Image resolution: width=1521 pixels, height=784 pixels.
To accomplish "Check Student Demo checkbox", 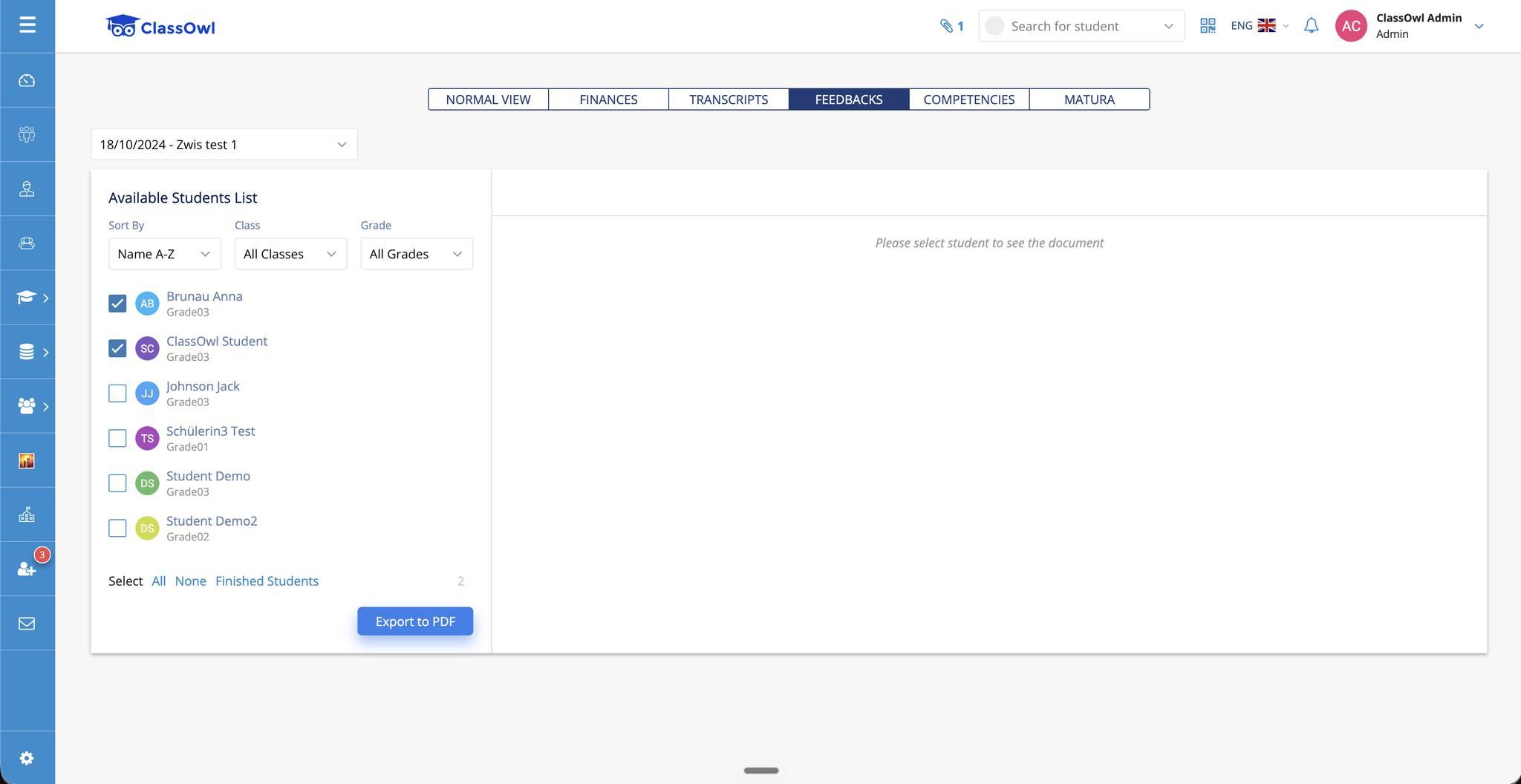I will point(117,483).
